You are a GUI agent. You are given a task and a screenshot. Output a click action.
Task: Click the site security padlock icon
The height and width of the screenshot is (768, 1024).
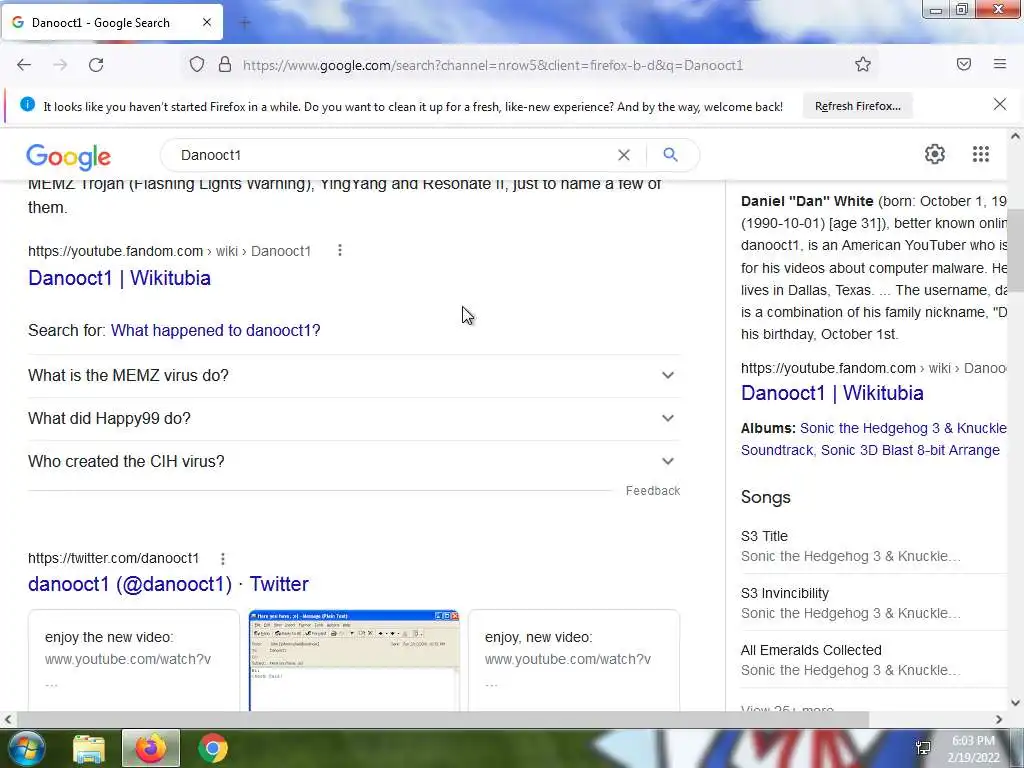coord(225,65)
